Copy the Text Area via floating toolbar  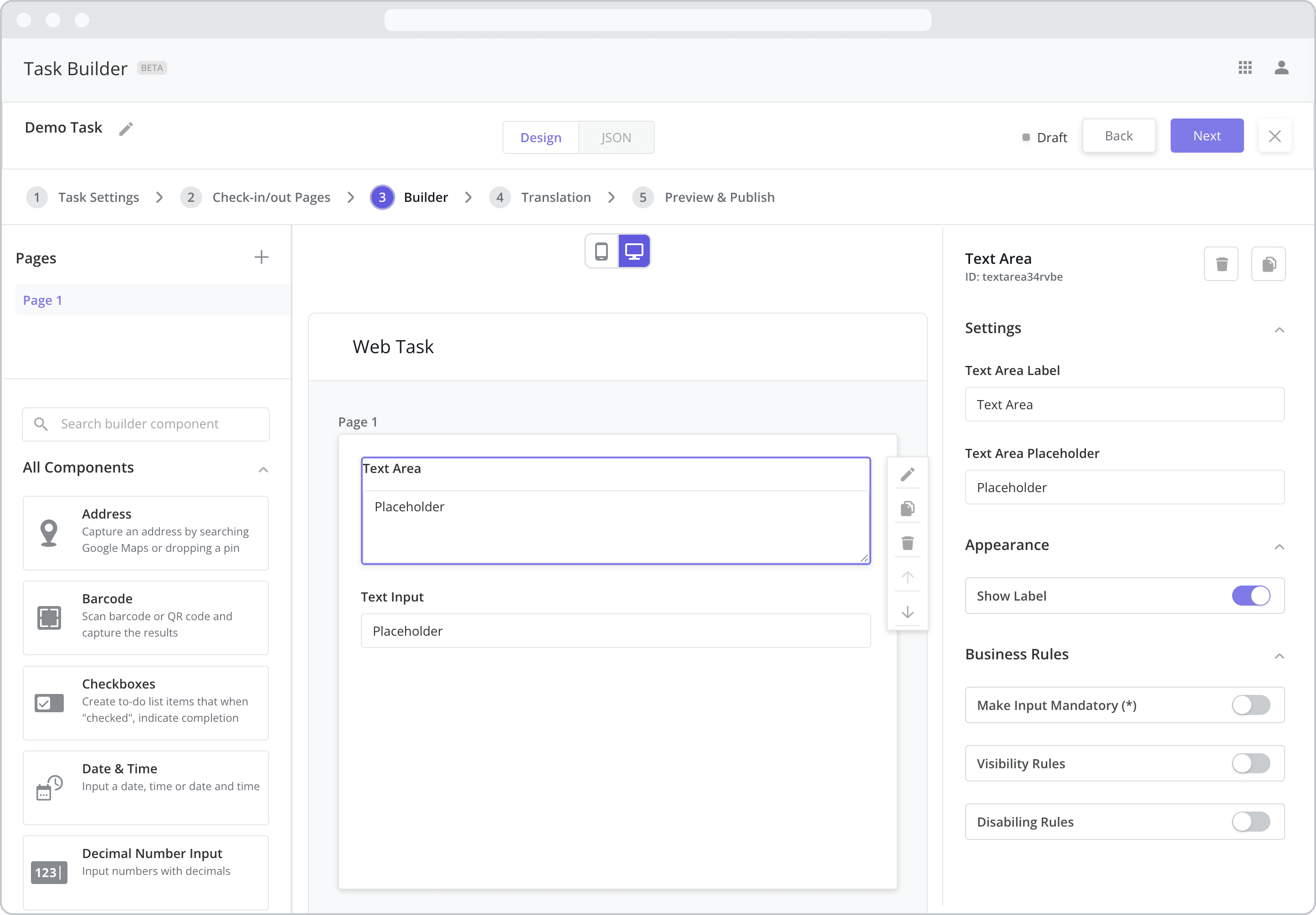[907, 509]
